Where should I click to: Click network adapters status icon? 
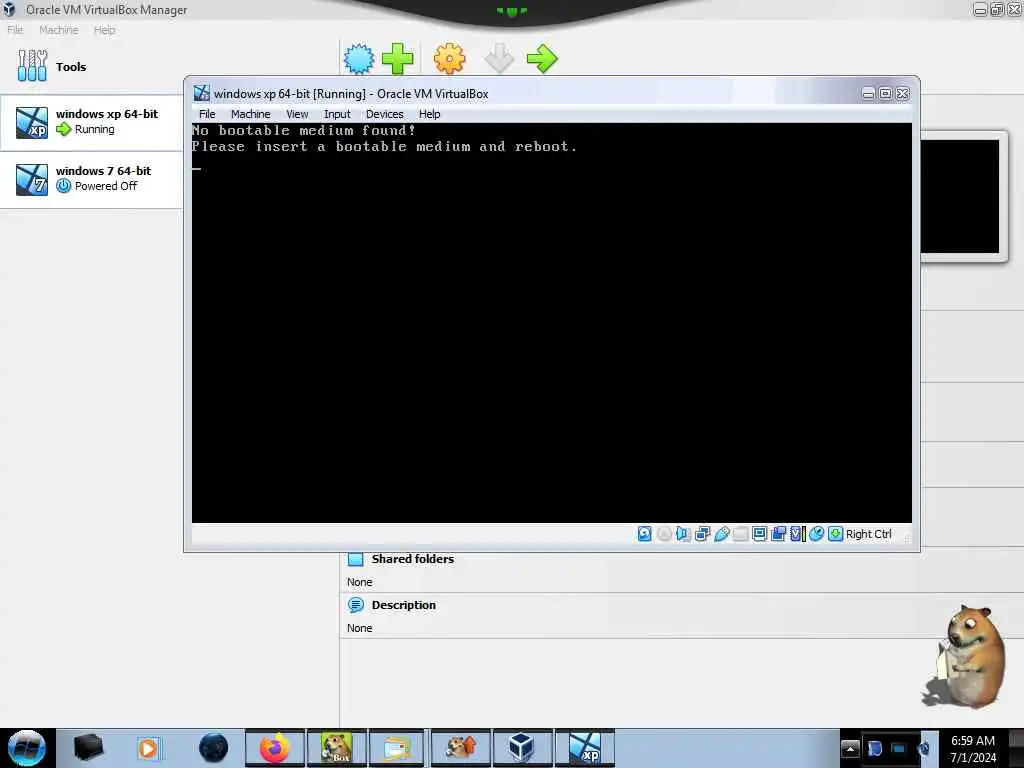click(x=703, y=534)
